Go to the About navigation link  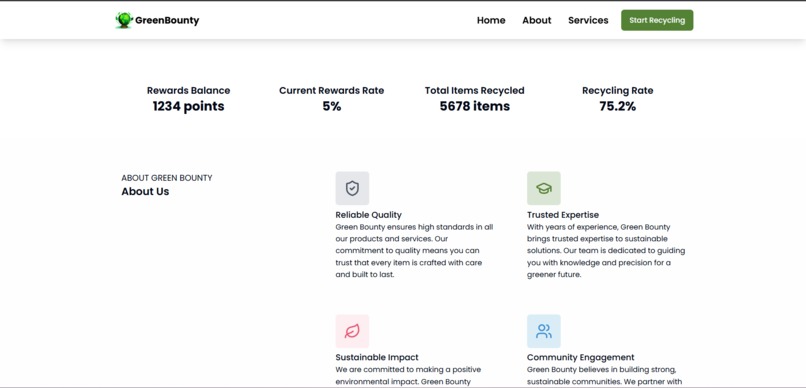(x=537, y=21)
